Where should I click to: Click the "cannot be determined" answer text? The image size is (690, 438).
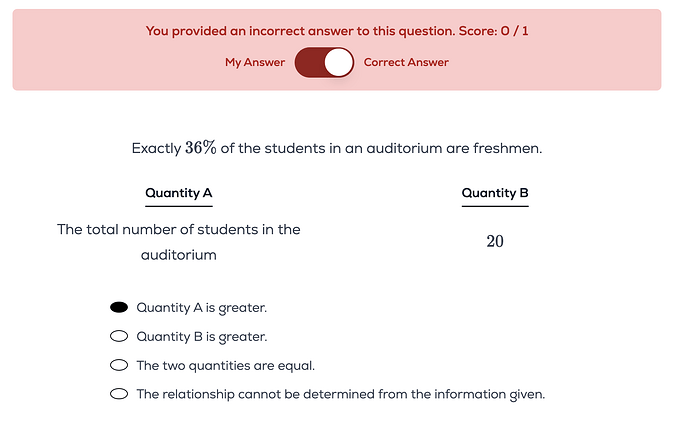coord(340,394)
